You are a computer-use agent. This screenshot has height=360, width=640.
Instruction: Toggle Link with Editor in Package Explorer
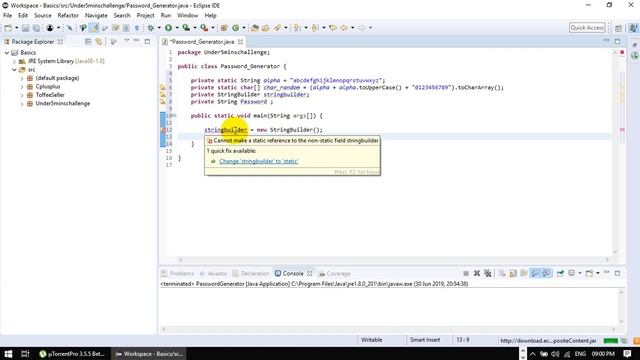[99, 42]
